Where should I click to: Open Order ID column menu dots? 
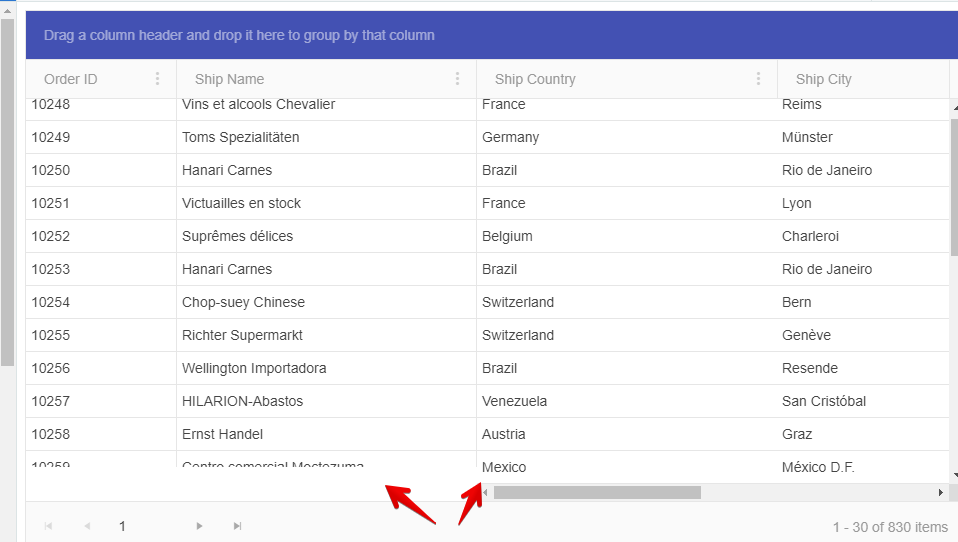point(157,79)
